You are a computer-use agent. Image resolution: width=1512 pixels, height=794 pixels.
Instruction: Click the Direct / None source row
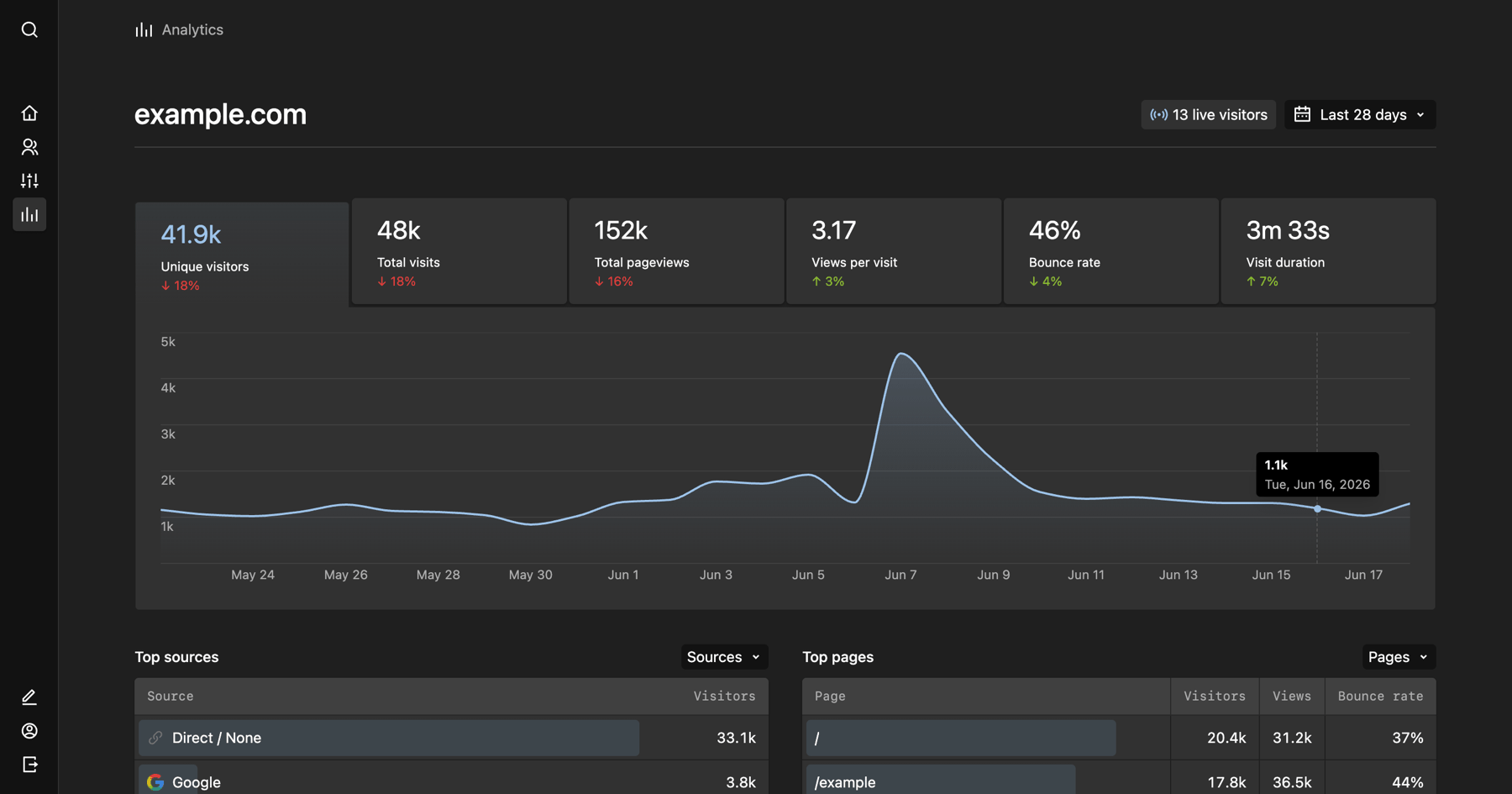pos(451,738)
